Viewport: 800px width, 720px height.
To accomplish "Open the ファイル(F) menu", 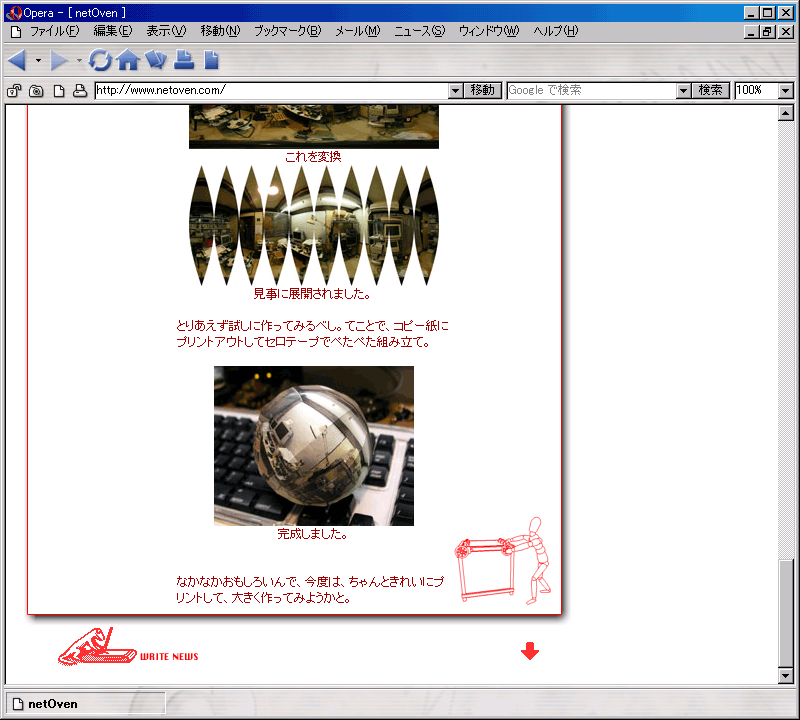I will click(55, 31).
